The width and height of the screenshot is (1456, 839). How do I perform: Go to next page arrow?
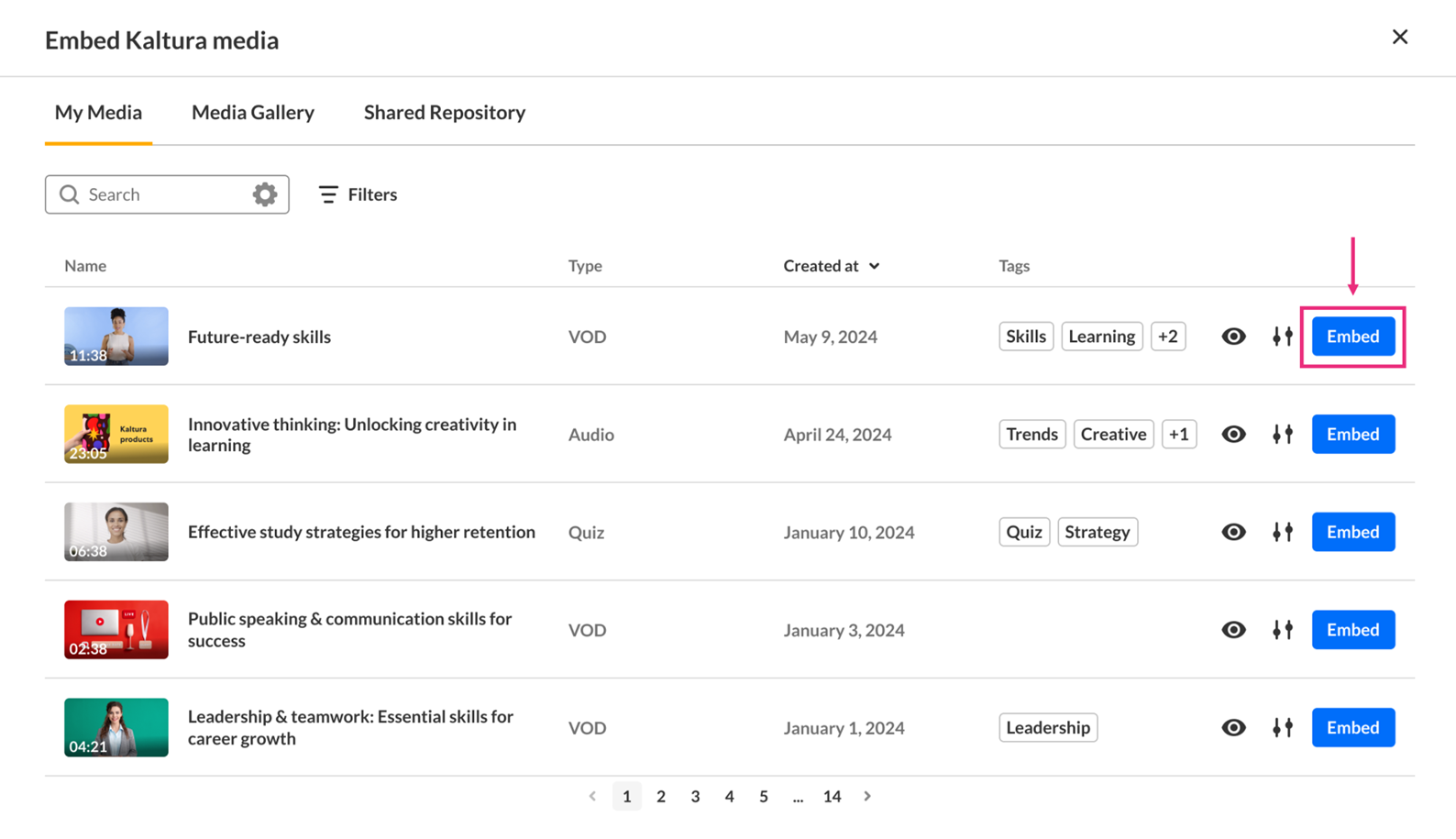867,797
